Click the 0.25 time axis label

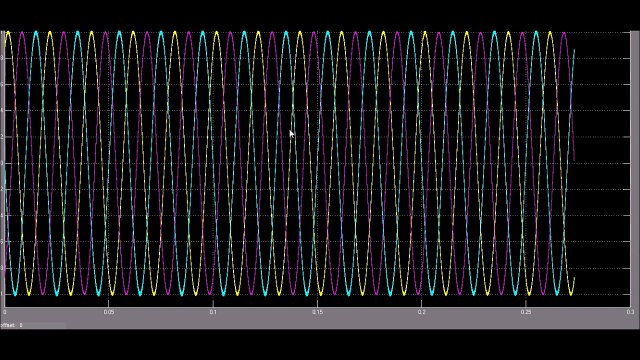526,312
